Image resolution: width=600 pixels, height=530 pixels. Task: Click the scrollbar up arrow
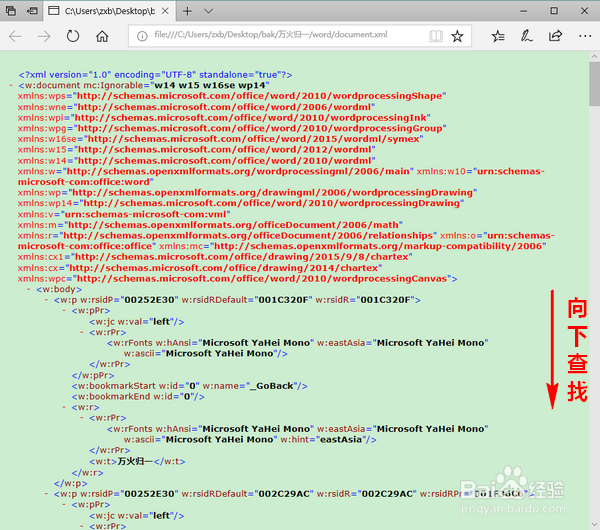click(x=594, y=56)
